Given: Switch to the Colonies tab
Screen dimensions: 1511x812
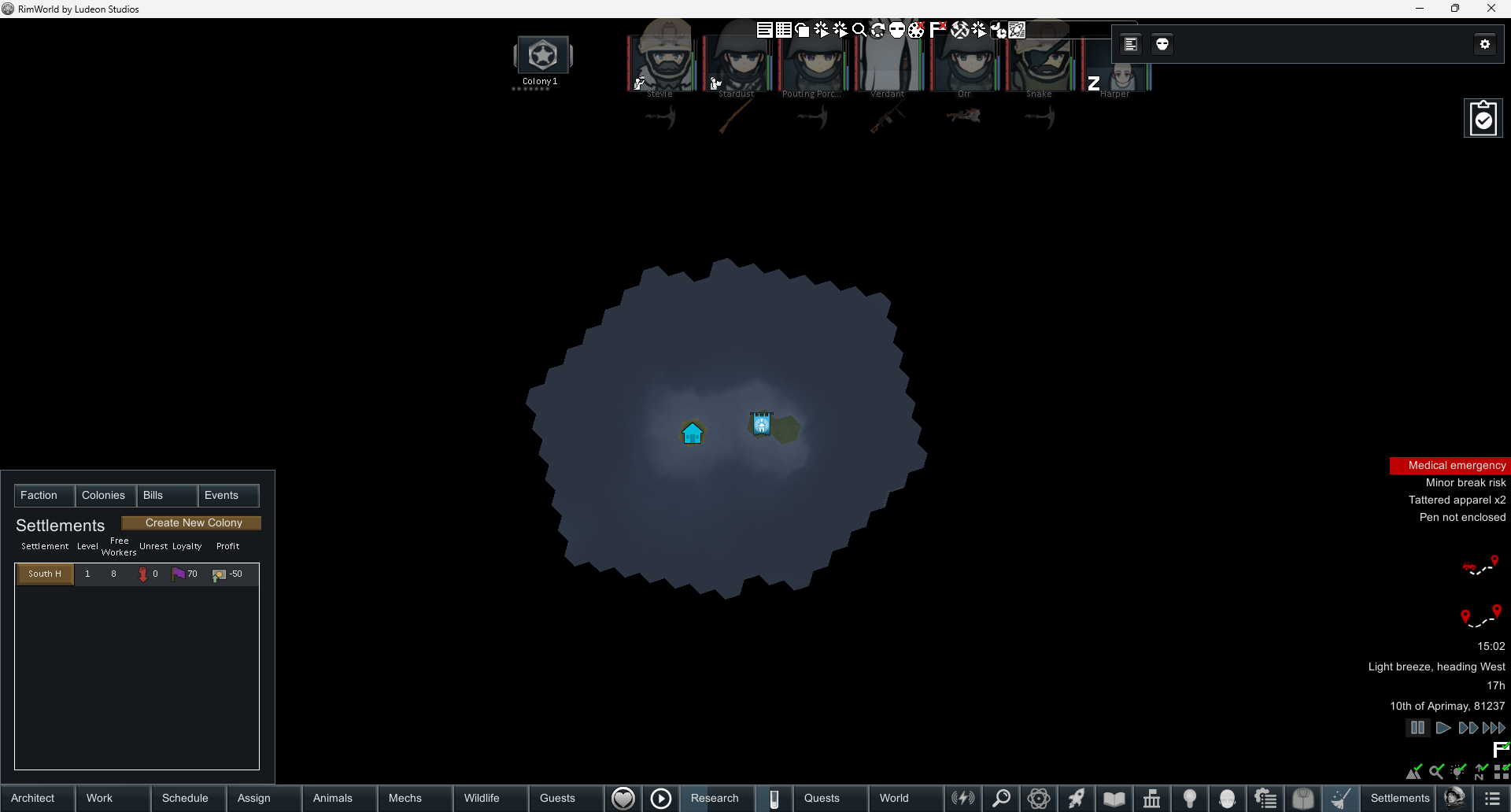Looking at the screenshot, I should coord(105,495).
